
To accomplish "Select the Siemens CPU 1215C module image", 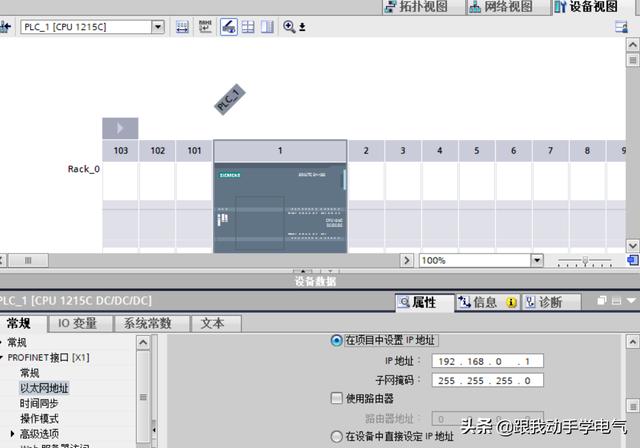I will (x=280, y=208).
